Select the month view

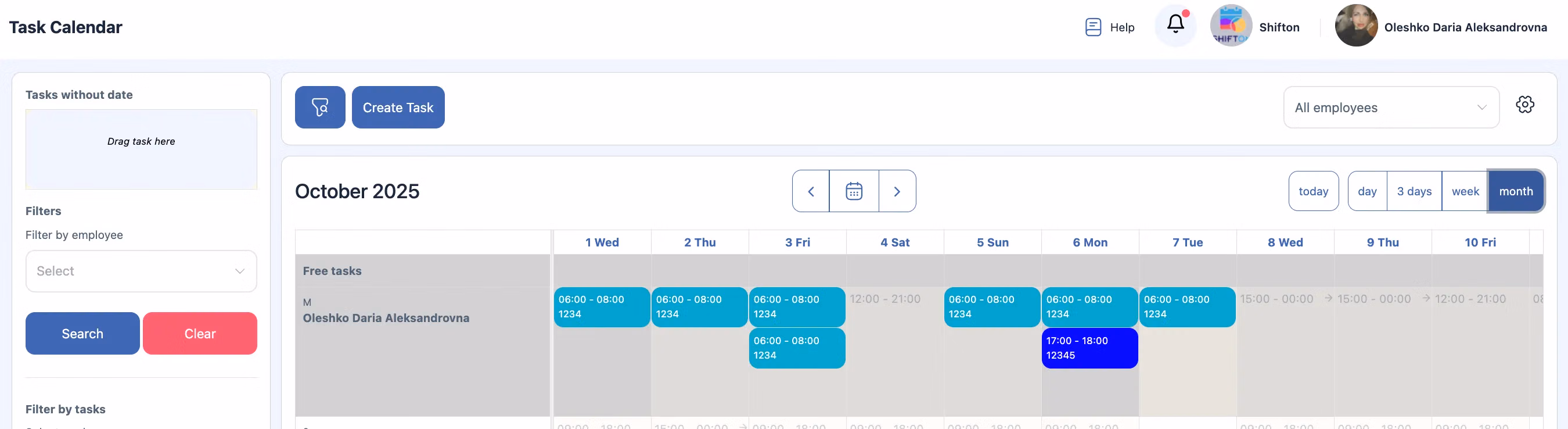tap(1515, 191)
